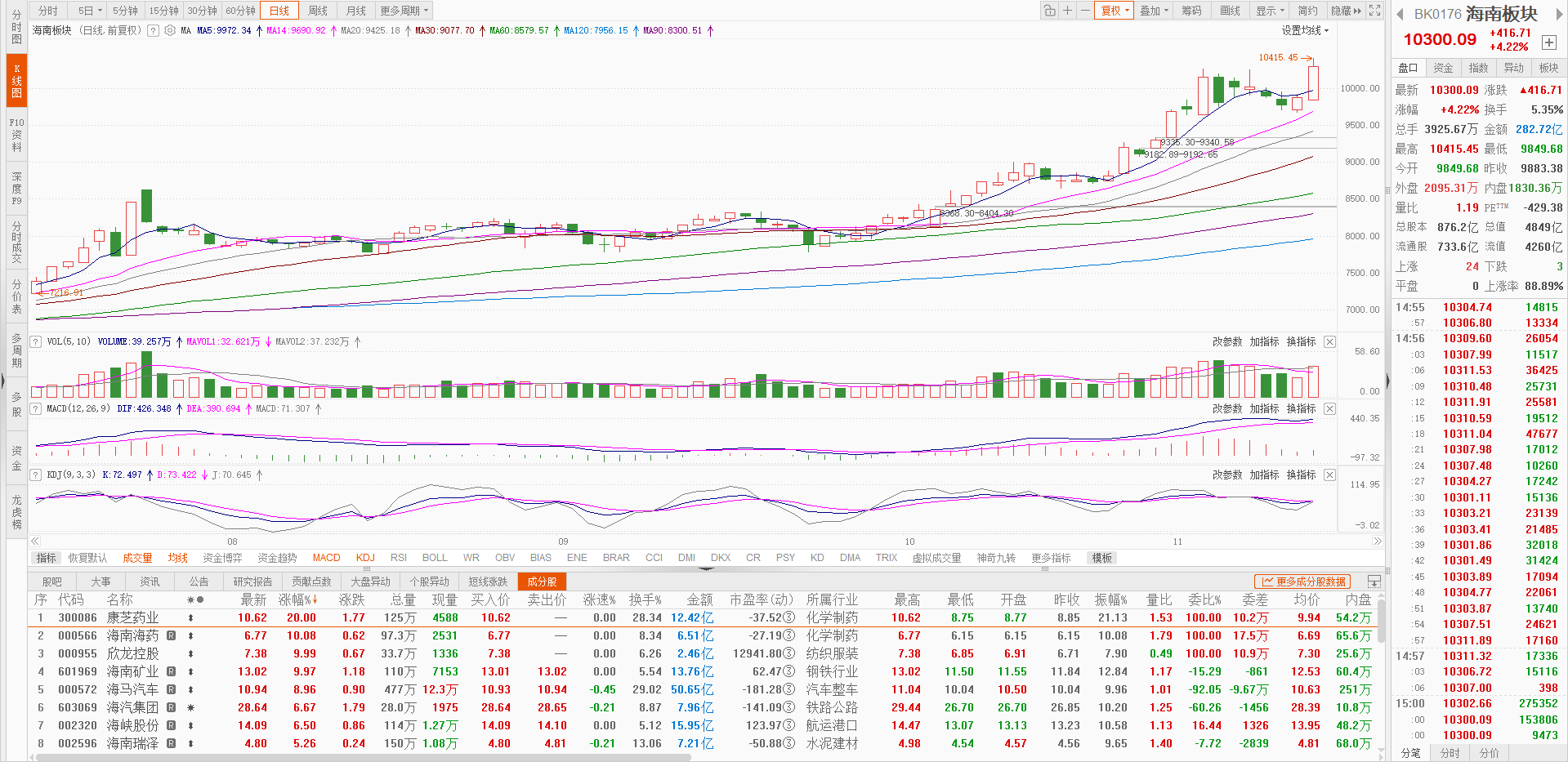This screenshot has width=1568, height=762.
Task: Open MA settings gear icon
Action: 170,30
